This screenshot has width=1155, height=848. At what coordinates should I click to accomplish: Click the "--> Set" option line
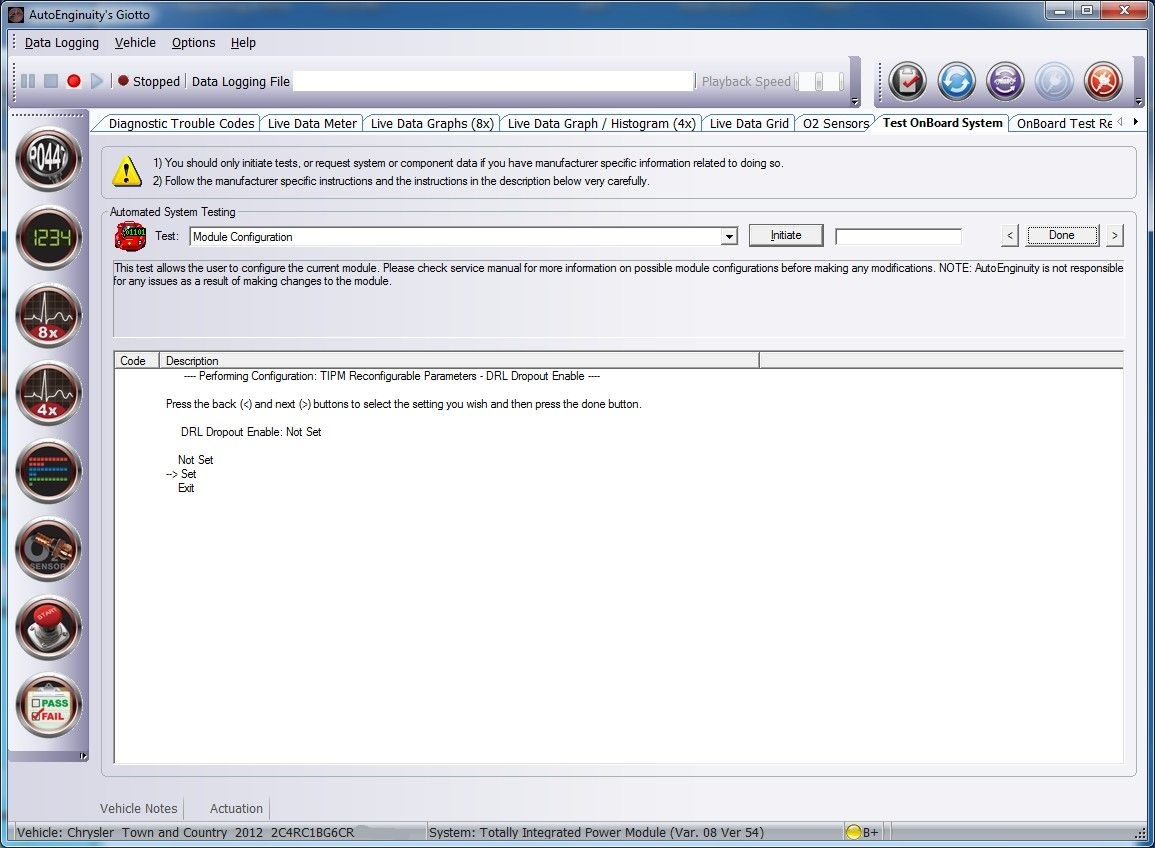[181, 474]
